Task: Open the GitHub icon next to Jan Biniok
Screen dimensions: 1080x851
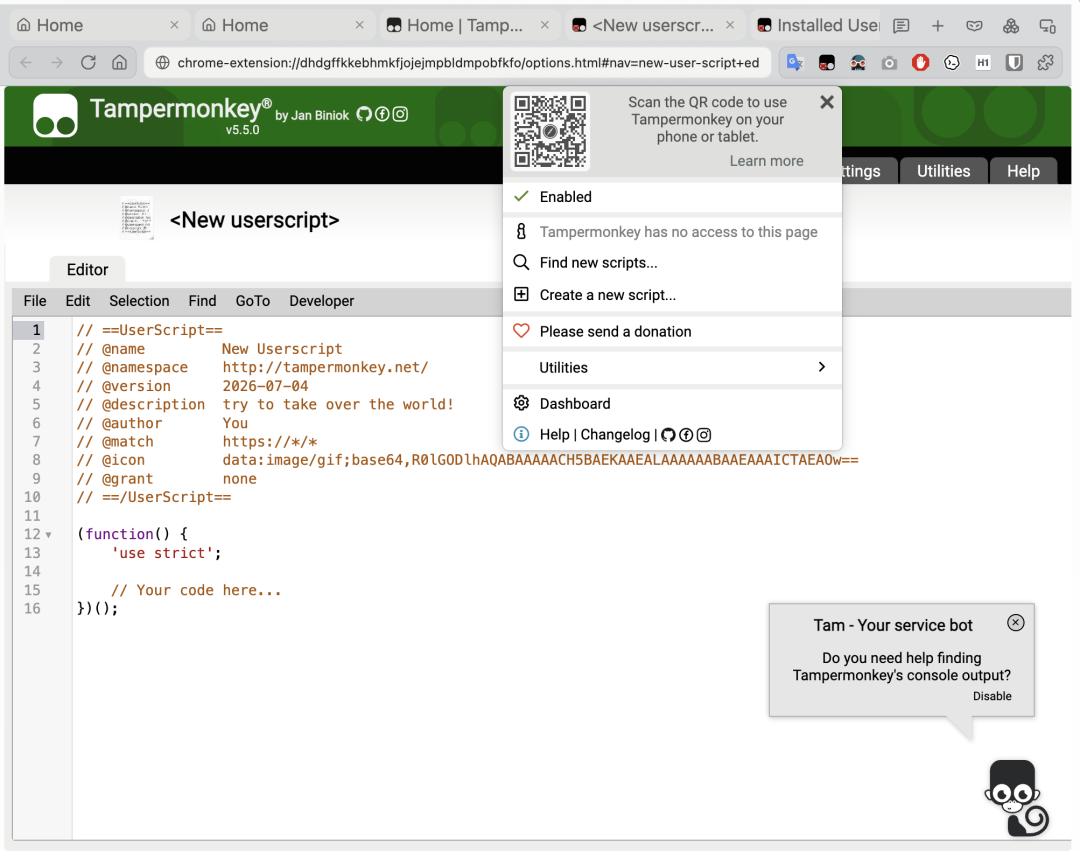Action: pos(364,114)
